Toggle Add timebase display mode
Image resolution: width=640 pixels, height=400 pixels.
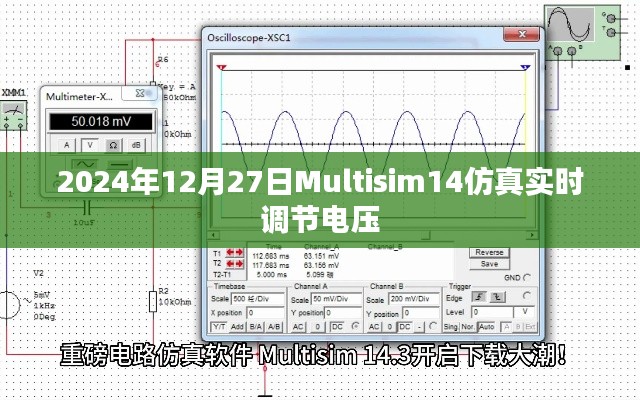(237, 327)
